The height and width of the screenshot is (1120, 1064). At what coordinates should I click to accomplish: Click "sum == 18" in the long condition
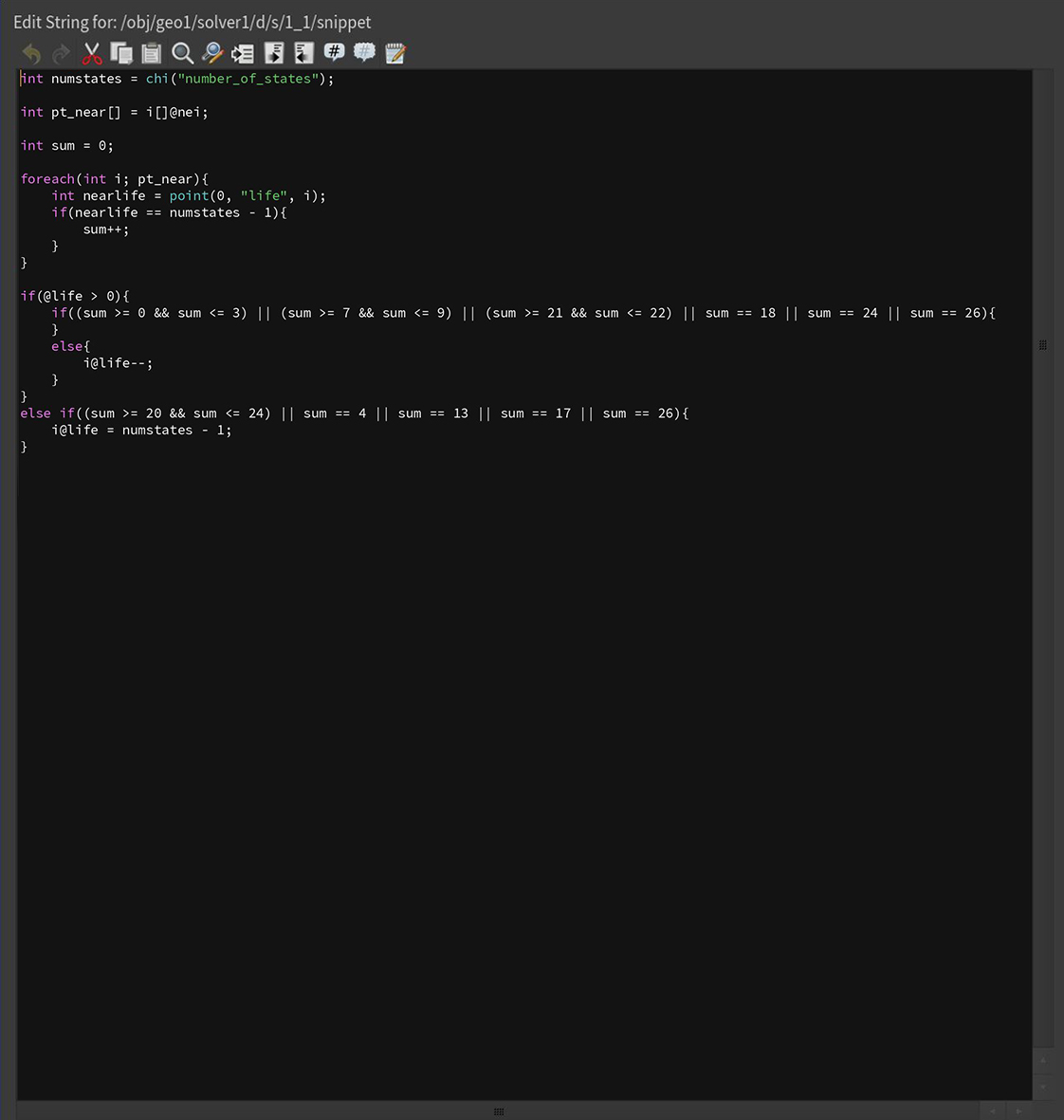[x=740, y=313]
